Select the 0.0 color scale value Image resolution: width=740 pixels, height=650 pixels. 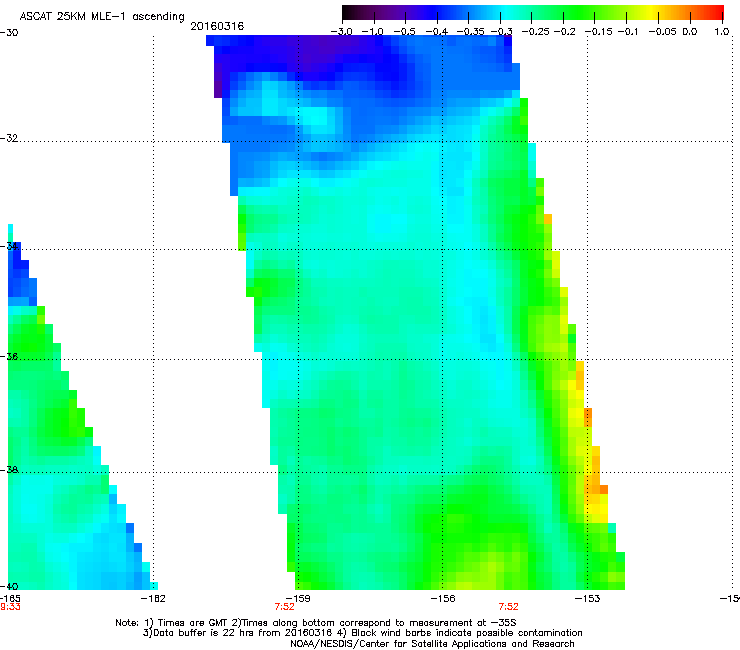[690, 32]
